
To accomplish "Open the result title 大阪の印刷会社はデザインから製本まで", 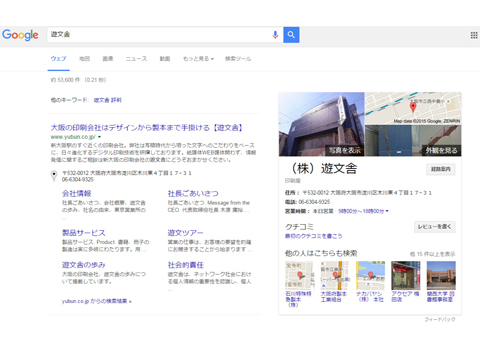I will [147, 128].
